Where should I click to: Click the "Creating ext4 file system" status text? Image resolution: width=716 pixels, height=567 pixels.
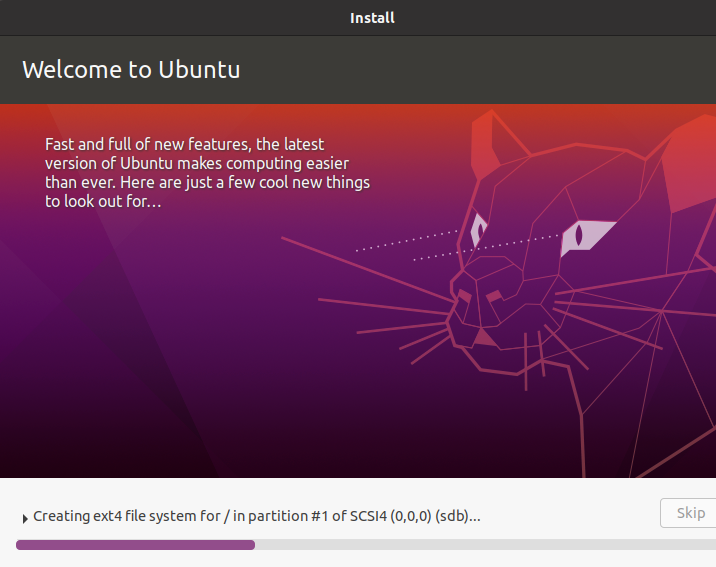click(x=127, y=516)
